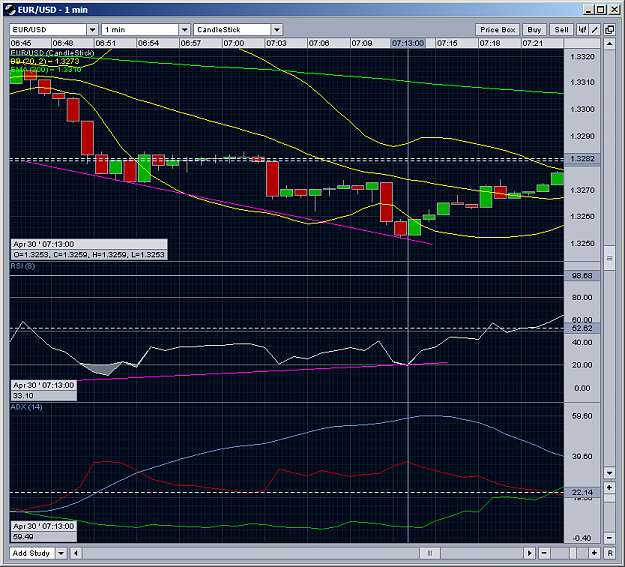Viewport: 625px width, 567px height.
Task: Click the up arrow of price scrollbar
Action: coord(609,43)
